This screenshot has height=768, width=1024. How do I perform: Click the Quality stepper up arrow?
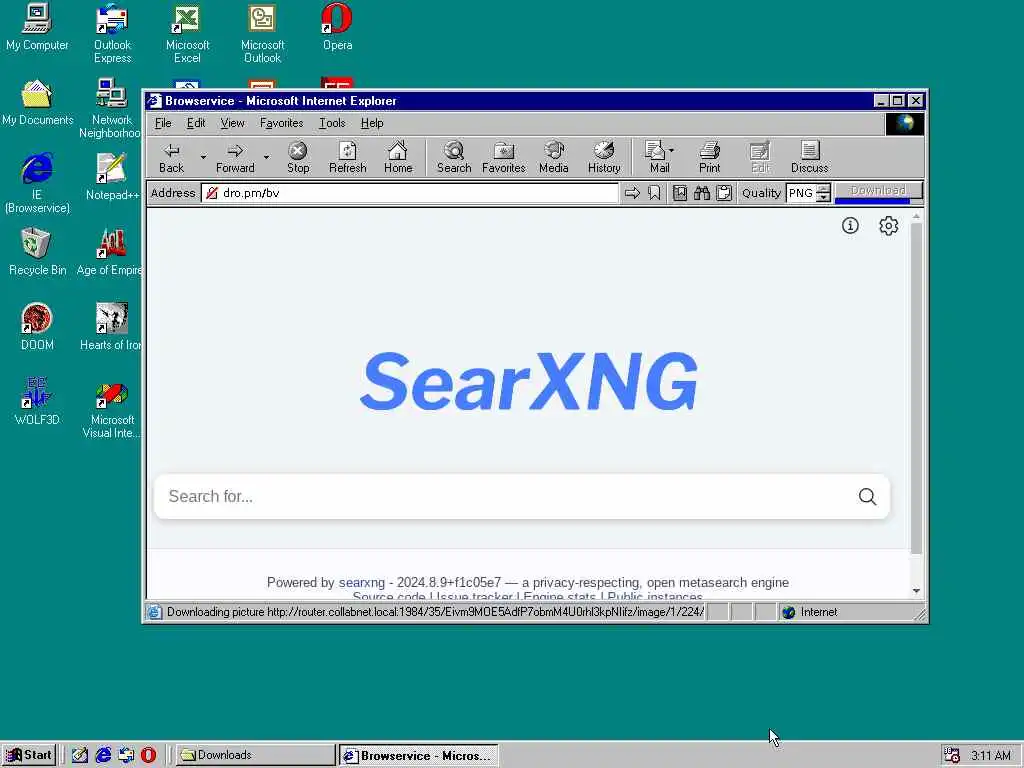pyautogui.click(x=824, y=189)
